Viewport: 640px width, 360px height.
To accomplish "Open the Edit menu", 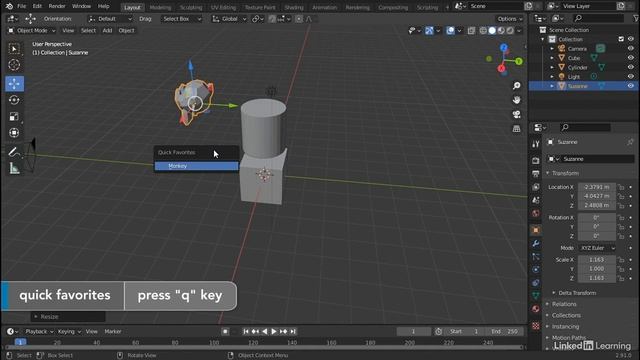I will pyautogui.click(x=37, y=7).
